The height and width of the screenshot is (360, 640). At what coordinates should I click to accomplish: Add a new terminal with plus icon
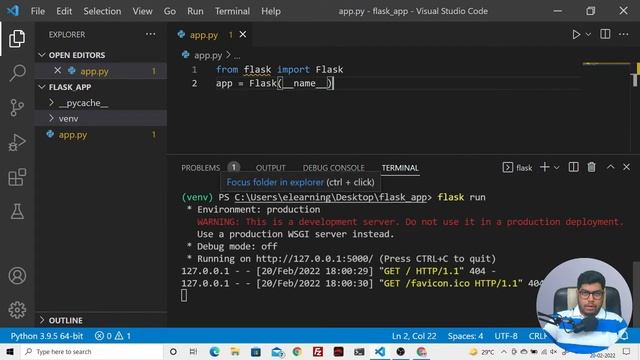tap(544, 167)
